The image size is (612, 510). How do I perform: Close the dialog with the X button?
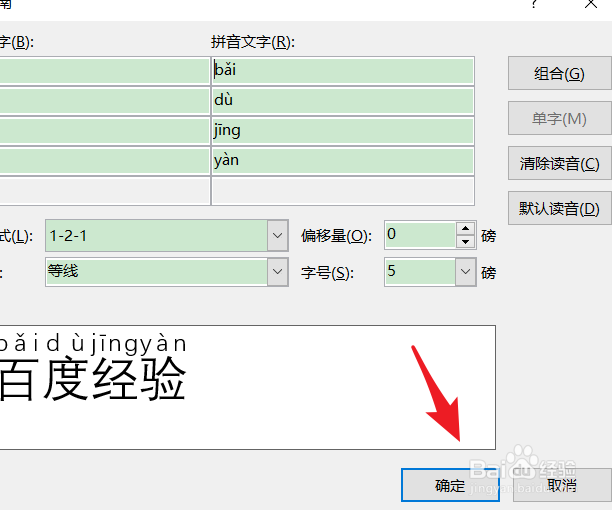(x=591, y=4)
